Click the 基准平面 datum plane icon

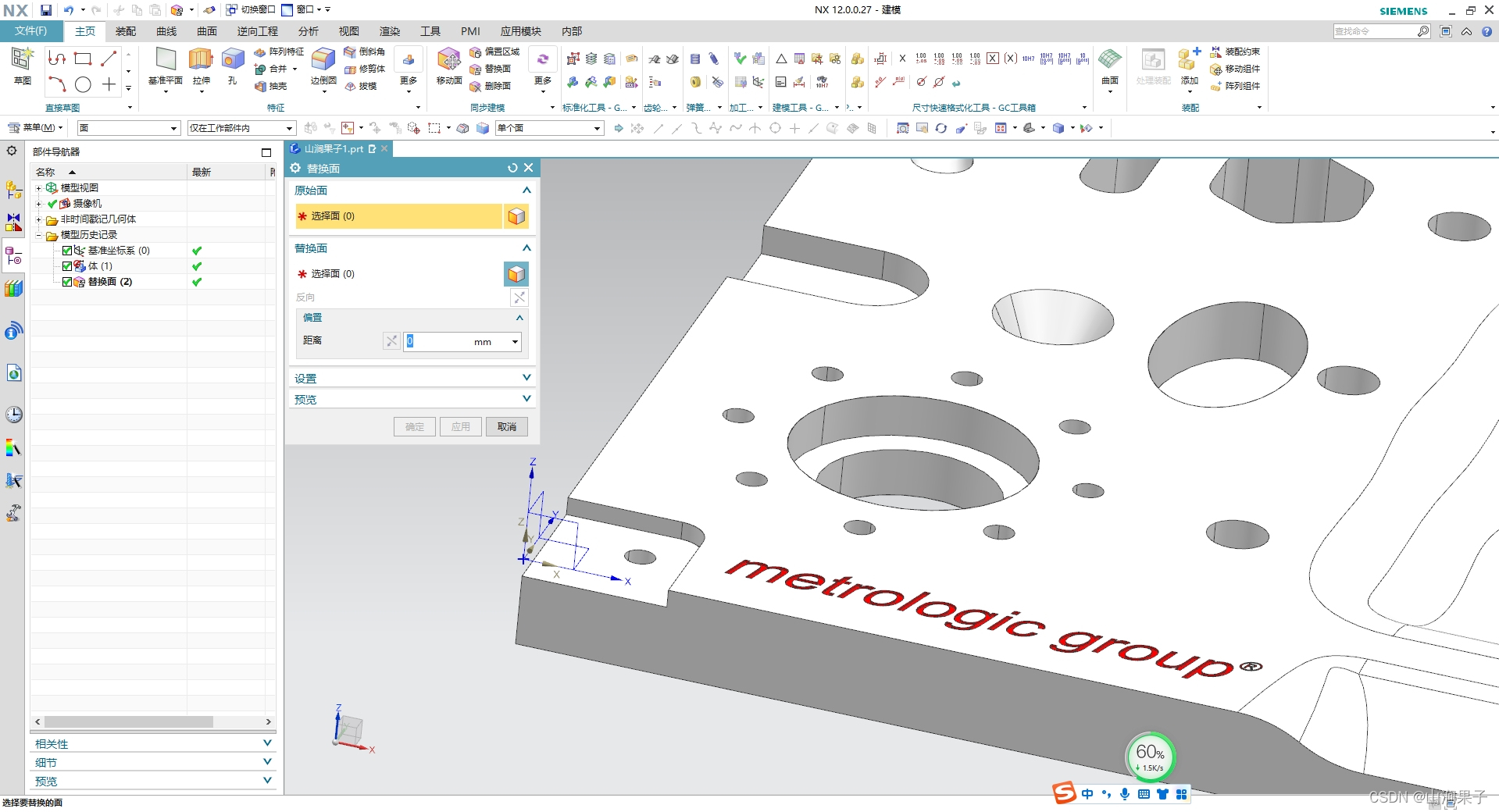165,60
